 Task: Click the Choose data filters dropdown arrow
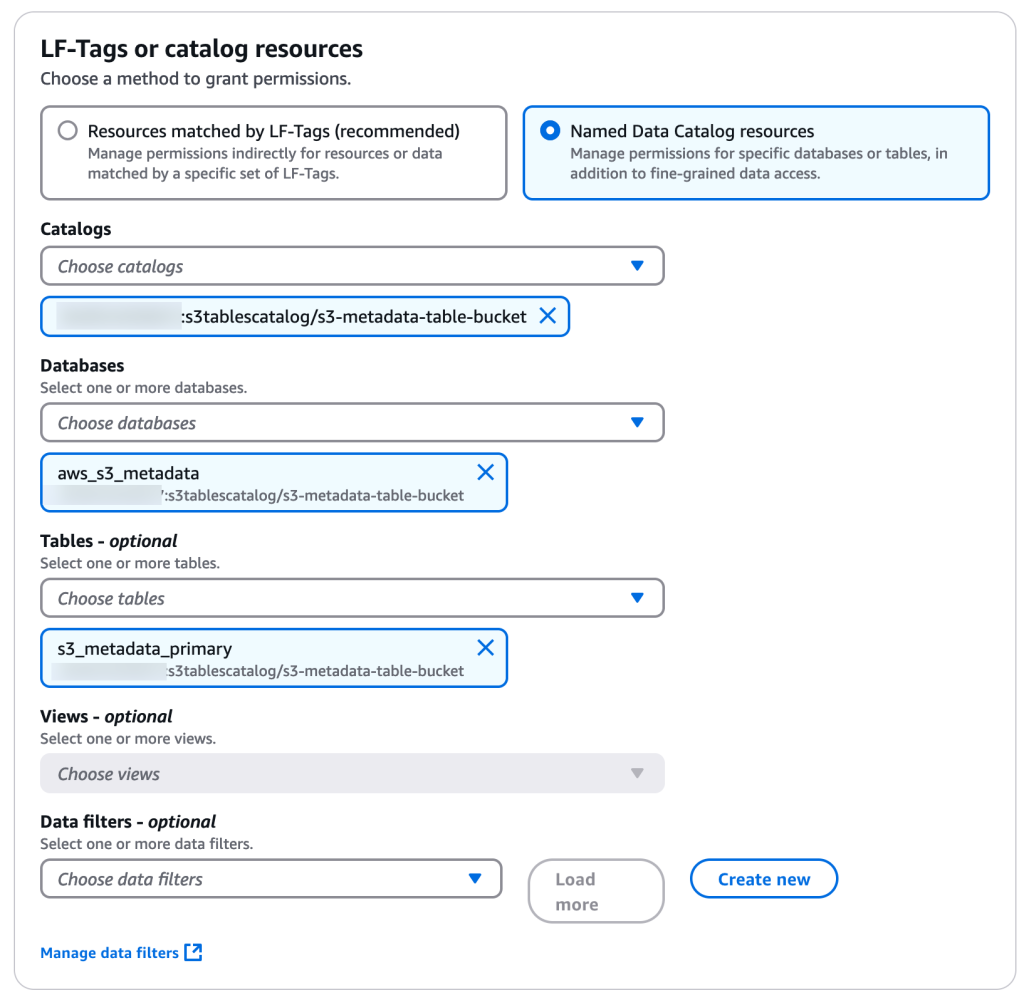coord(475,879)
